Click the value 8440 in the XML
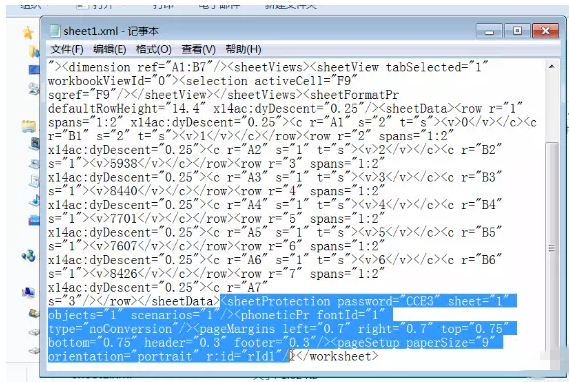The image size is (569, 382). 124,191
